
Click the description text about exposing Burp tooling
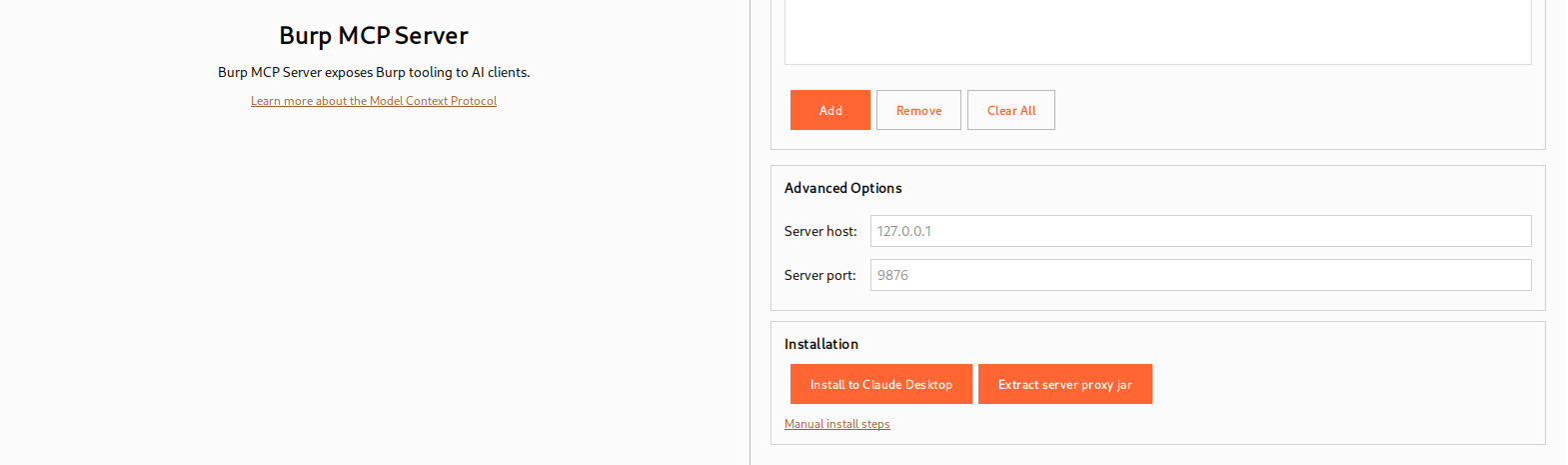click(x=373, y=72)
